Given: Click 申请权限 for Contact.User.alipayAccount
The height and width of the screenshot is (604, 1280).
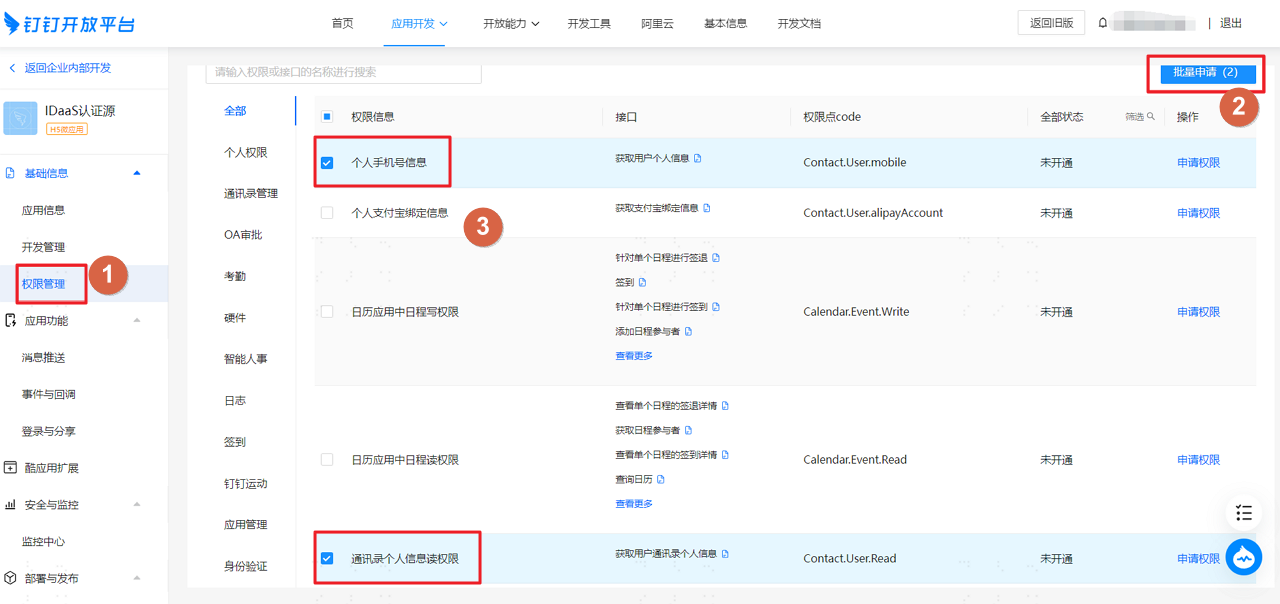Looking at the screenshot, I should (1198, 213).
